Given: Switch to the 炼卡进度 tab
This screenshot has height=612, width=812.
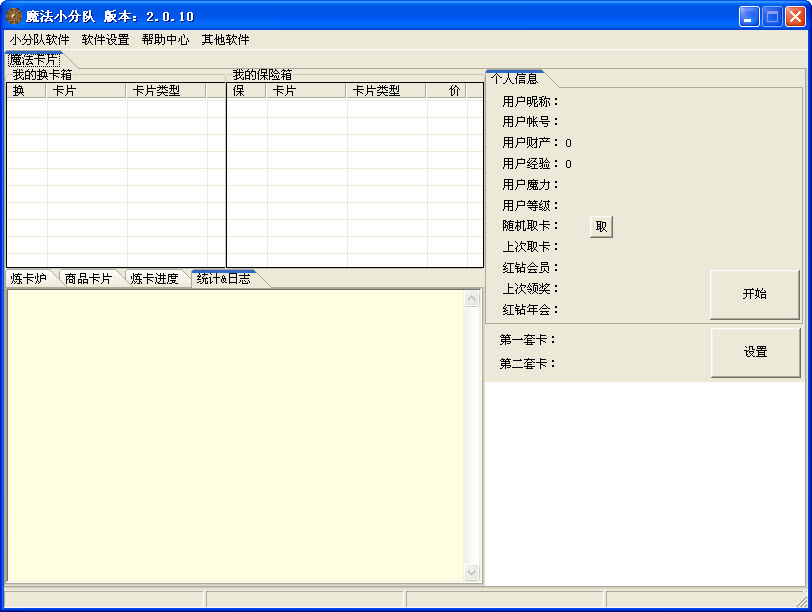Looking at the screenshot, I should [154, 279].
